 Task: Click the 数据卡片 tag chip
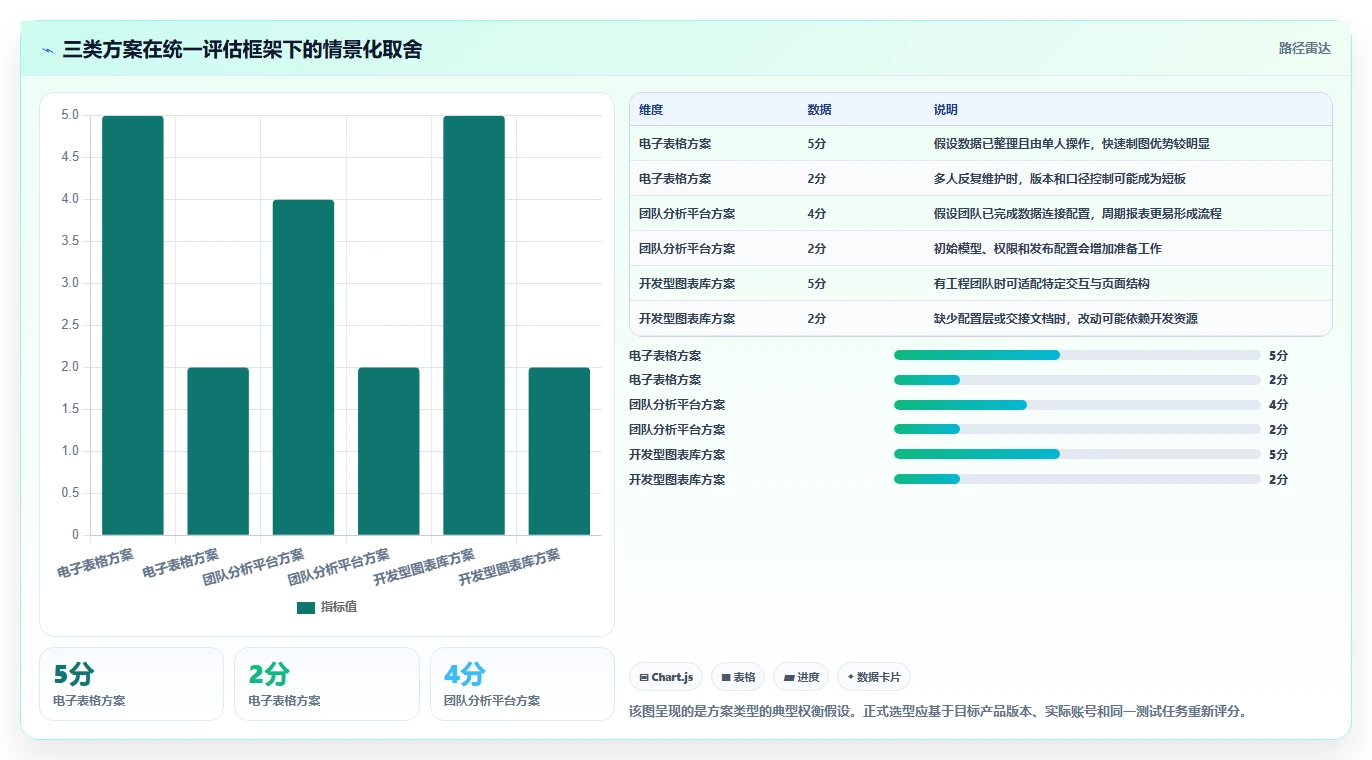[874, 677]
